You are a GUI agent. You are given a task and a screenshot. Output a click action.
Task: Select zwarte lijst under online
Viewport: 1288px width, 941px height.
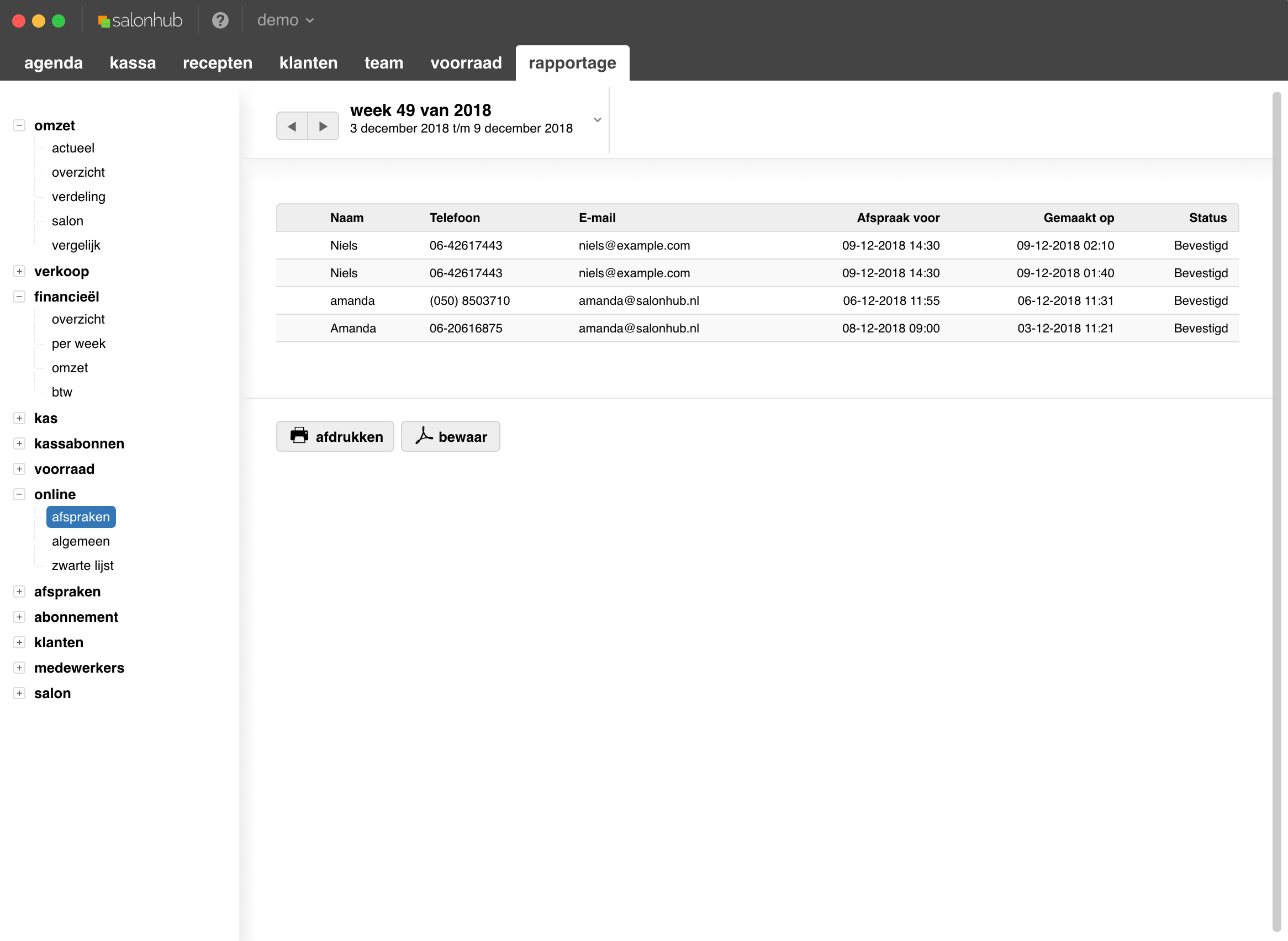point(83,565)
